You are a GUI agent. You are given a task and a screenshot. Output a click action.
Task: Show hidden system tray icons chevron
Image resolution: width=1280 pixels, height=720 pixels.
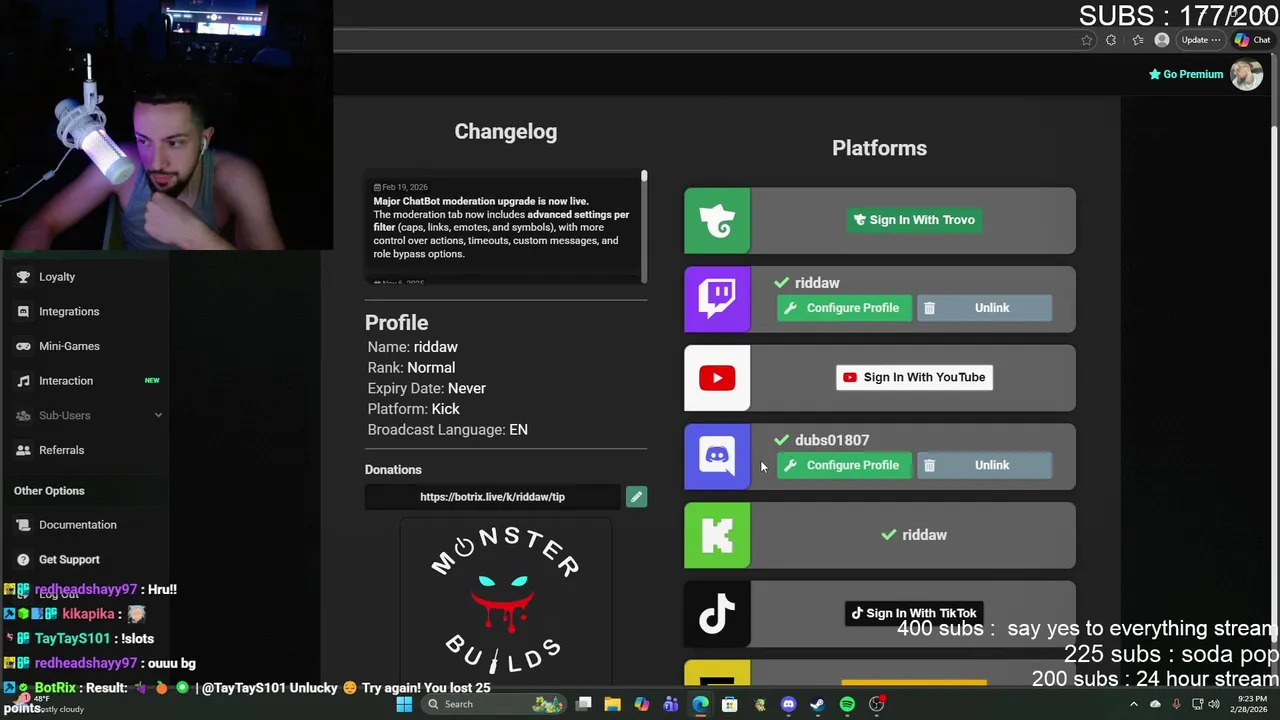pos(1133,704)
